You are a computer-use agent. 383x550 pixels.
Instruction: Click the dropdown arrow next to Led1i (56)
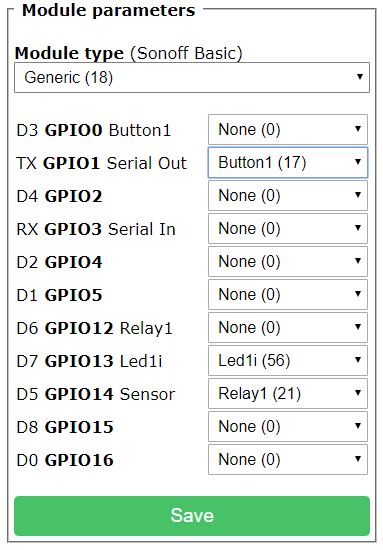(x=358, y=360)
